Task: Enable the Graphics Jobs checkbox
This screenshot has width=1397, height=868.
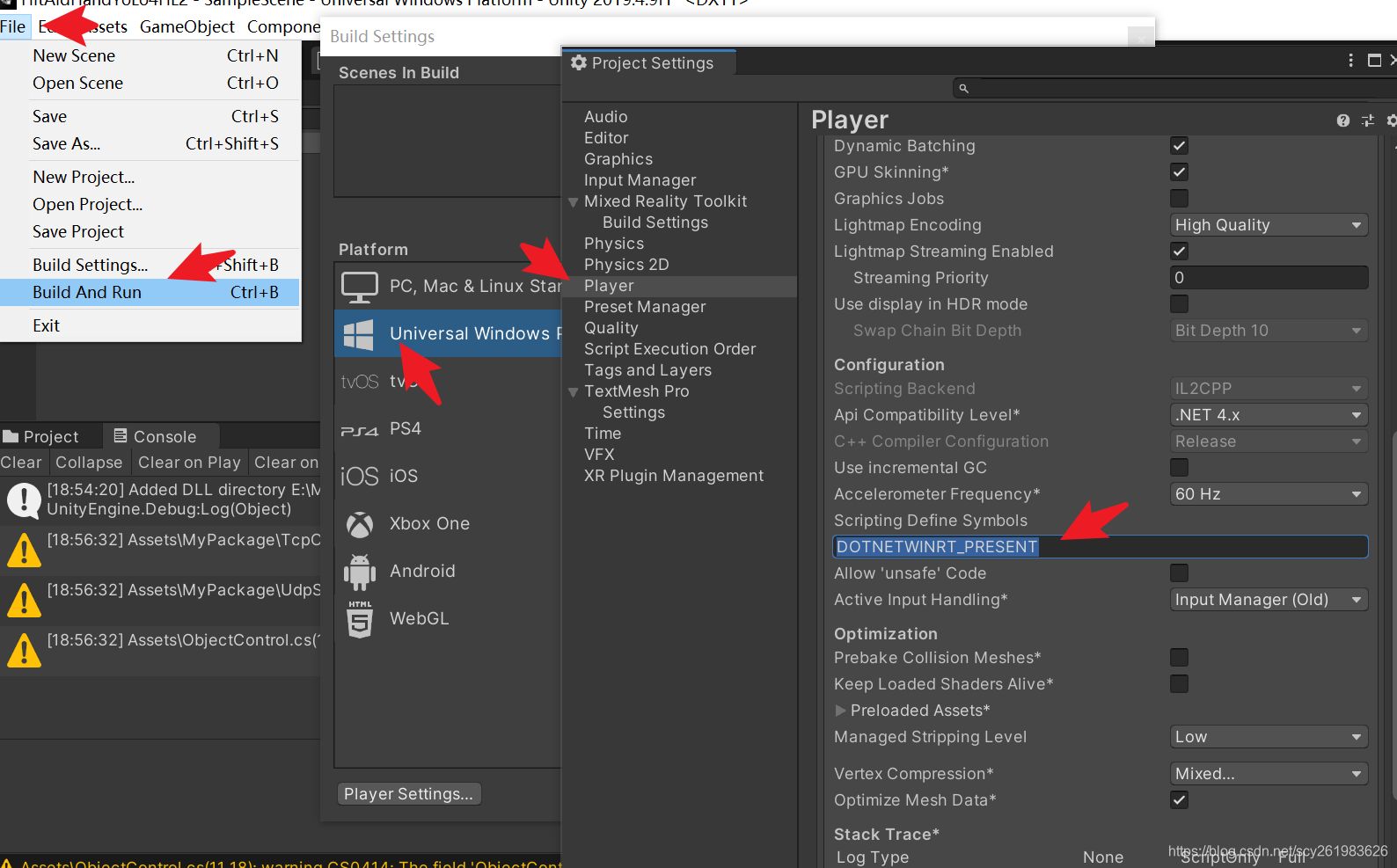Action: pos(1179,199)
